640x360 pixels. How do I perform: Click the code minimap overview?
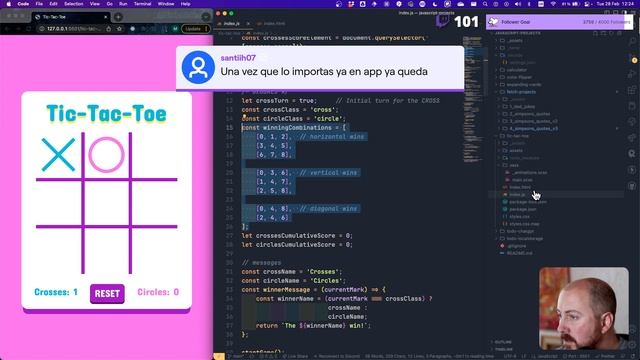(473, 100)
